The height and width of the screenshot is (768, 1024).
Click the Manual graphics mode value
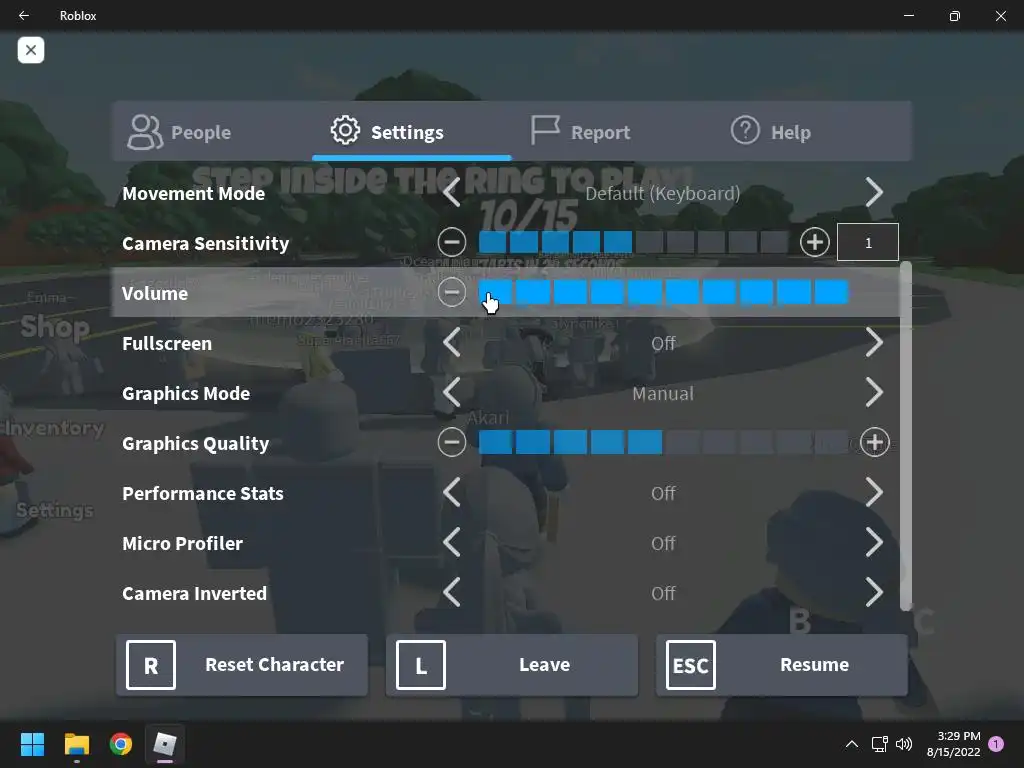pos(663,393)
